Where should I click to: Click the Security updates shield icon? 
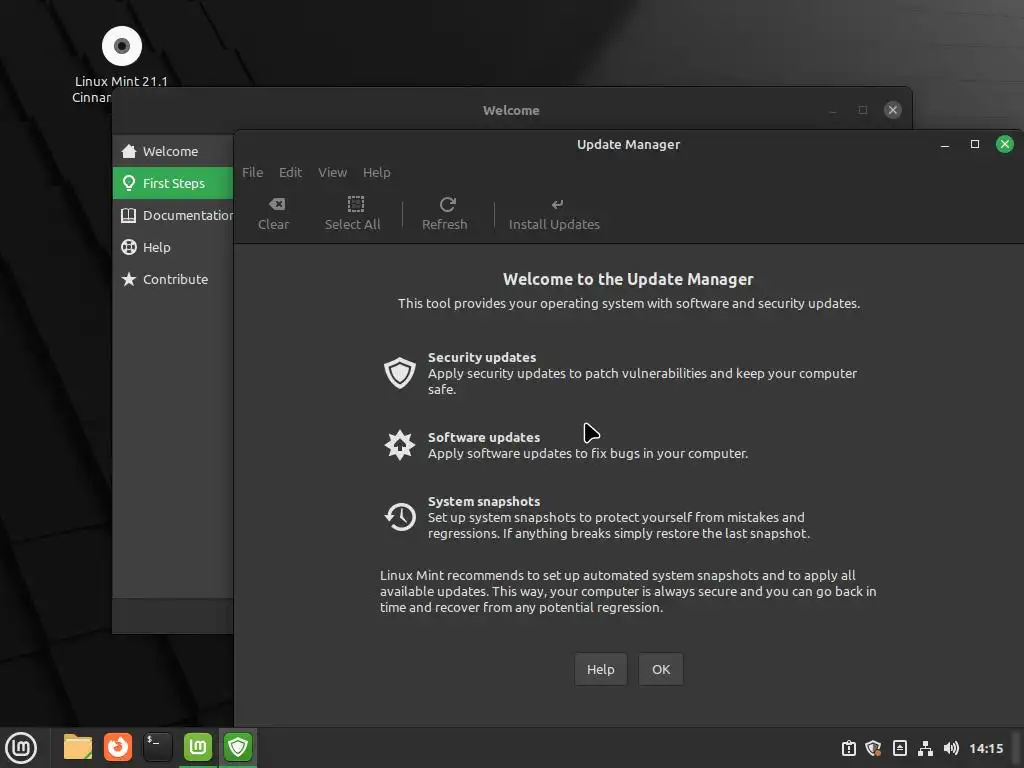[400, 373]
